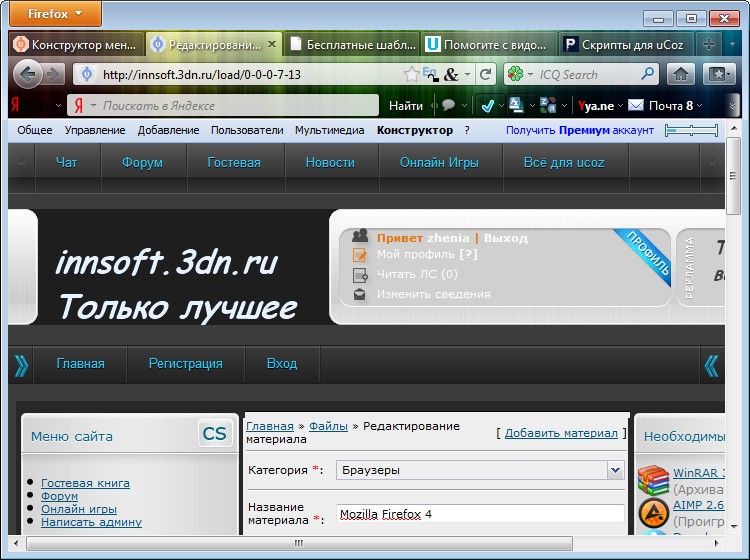Click the Регистрация navigation link
The image size is (750, 560).
coord(186,363)
